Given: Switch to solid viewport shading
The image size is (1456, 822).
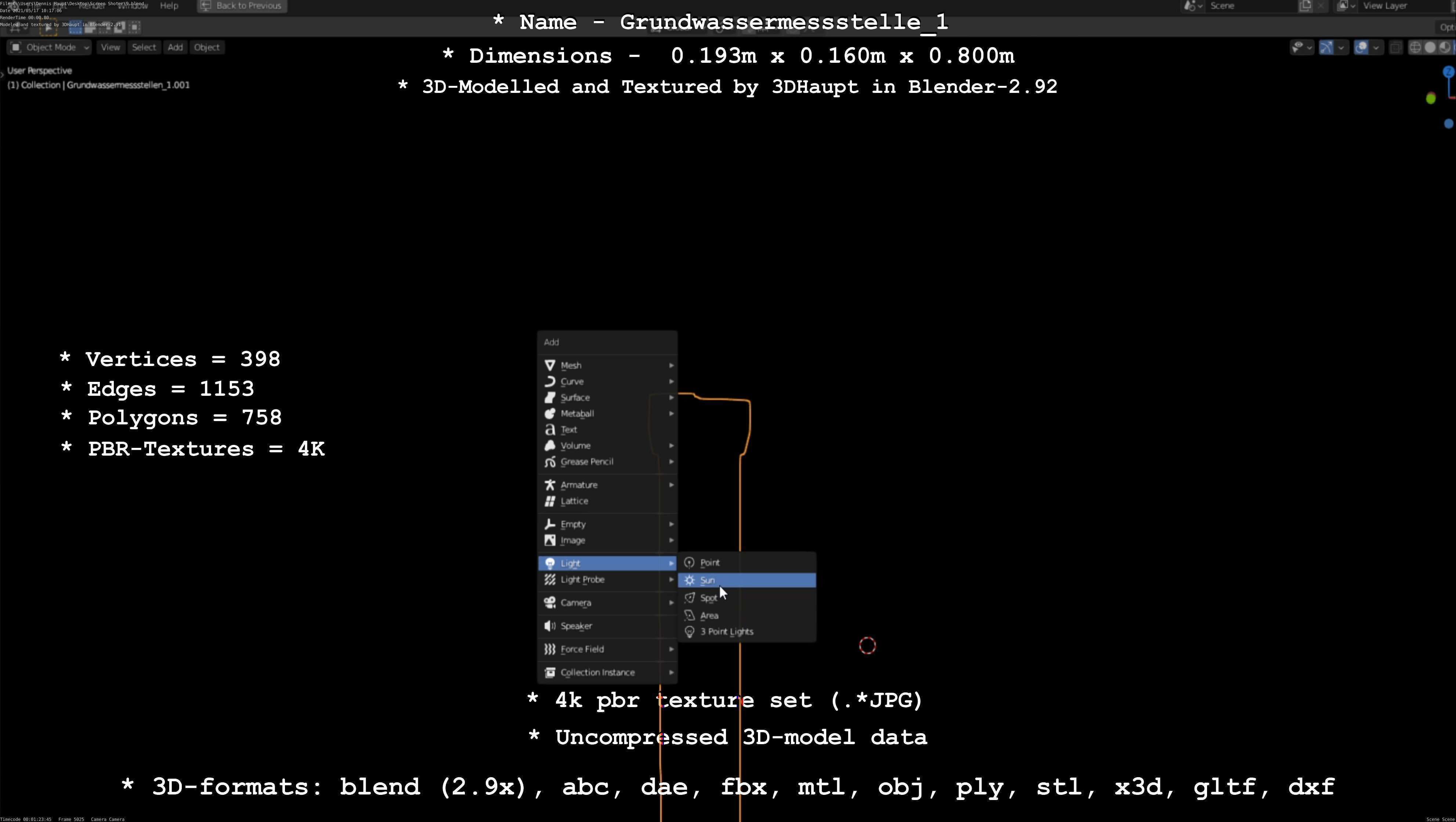Looking at the screenshot, I should (1430, 47).
